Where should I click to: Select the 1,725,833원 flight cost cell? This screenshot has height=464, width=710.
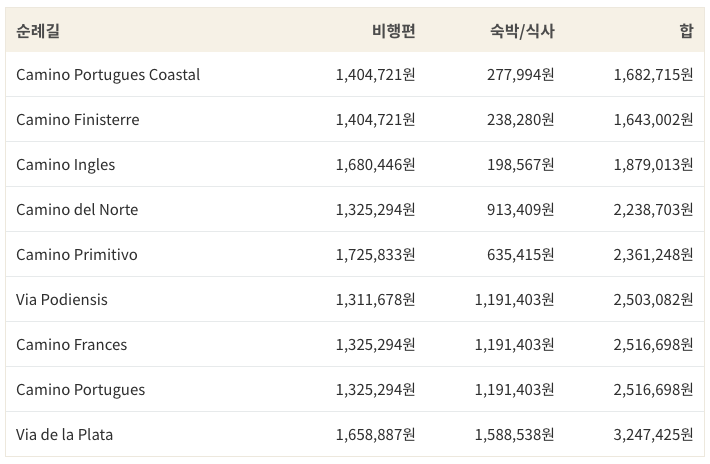(x=375, y=255)
